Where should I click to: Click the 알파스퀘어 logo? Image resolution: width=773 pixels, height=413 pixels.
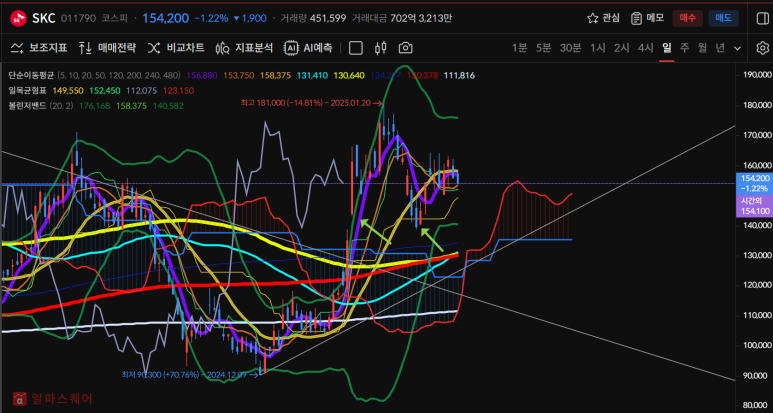pyautogui.click(x=53, y=398)
